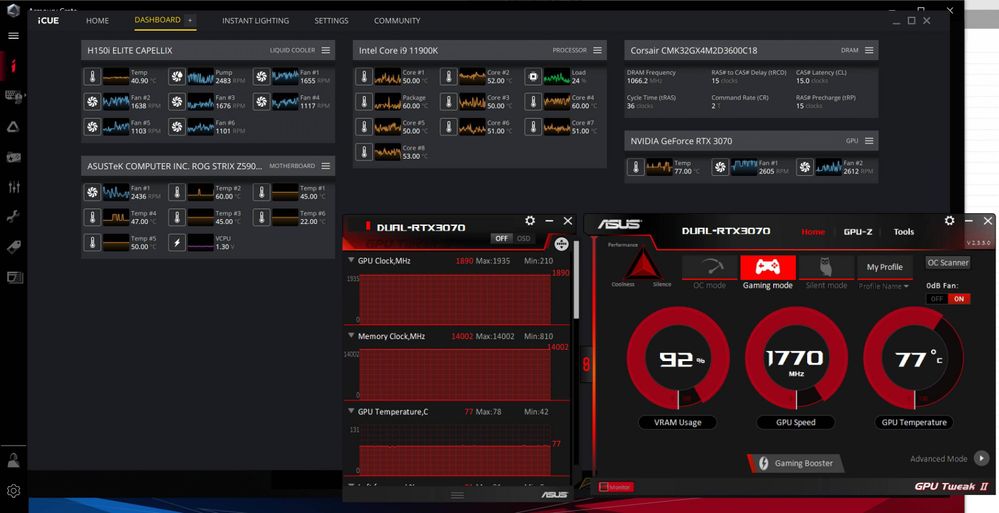
Task: Switch 0dB Fan to ON
Action: point(959,299)
